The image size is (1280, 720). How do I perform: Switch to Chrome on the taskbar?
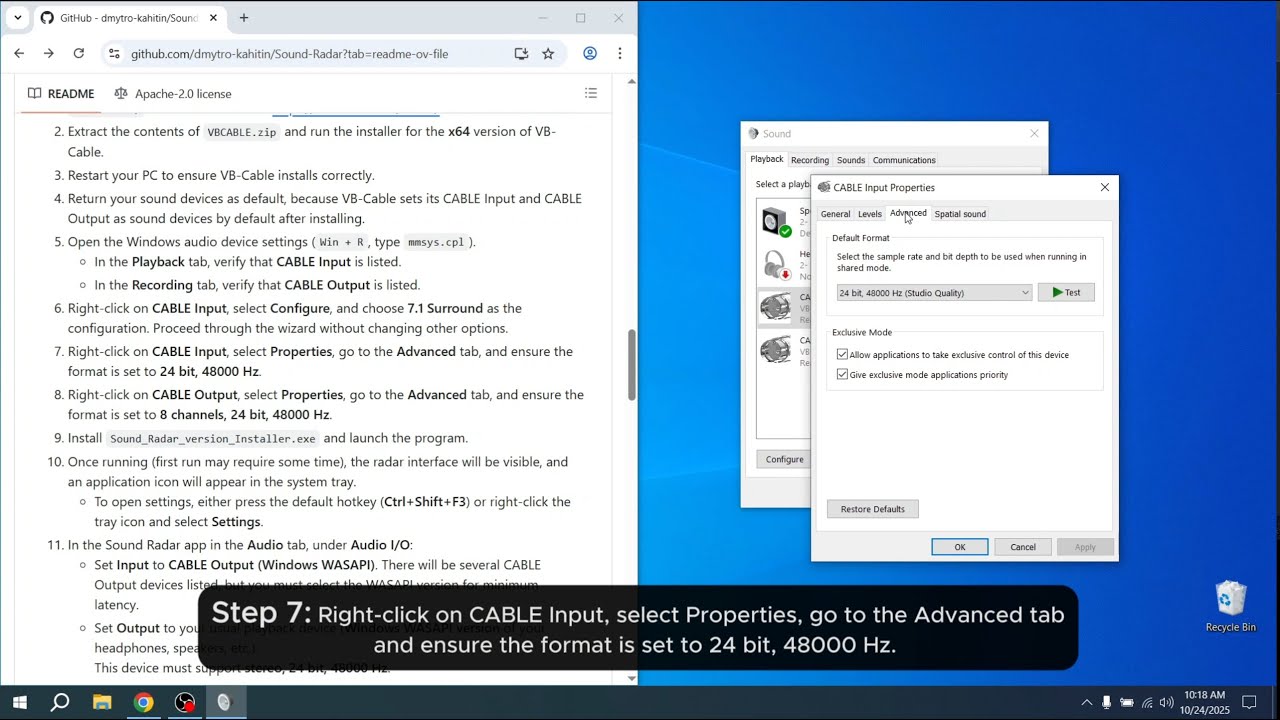(144, 702)
